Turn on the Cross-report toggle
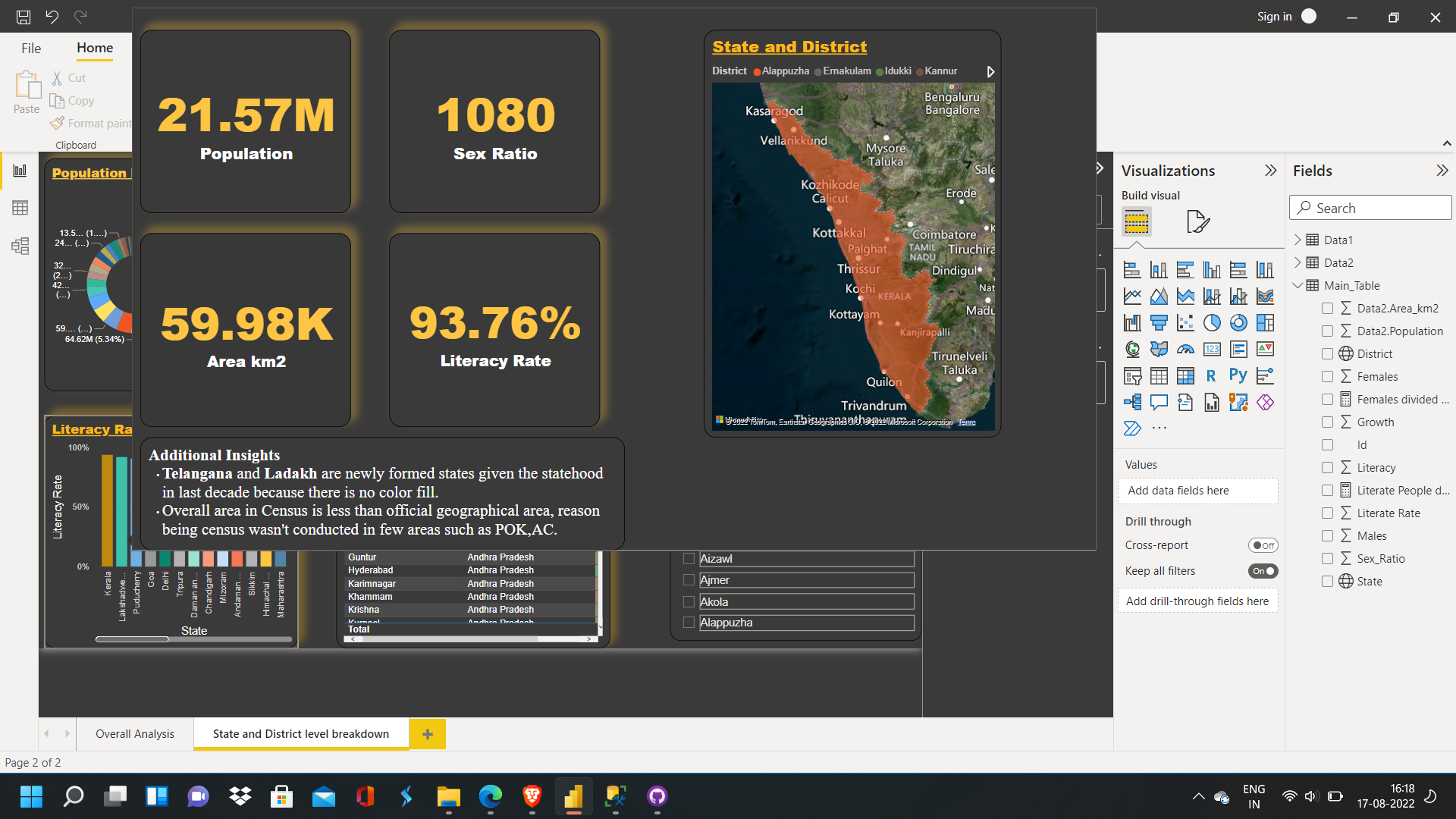Viewport: 1456px width, 819px height. pyautogui.click(x=1263, y=545)
